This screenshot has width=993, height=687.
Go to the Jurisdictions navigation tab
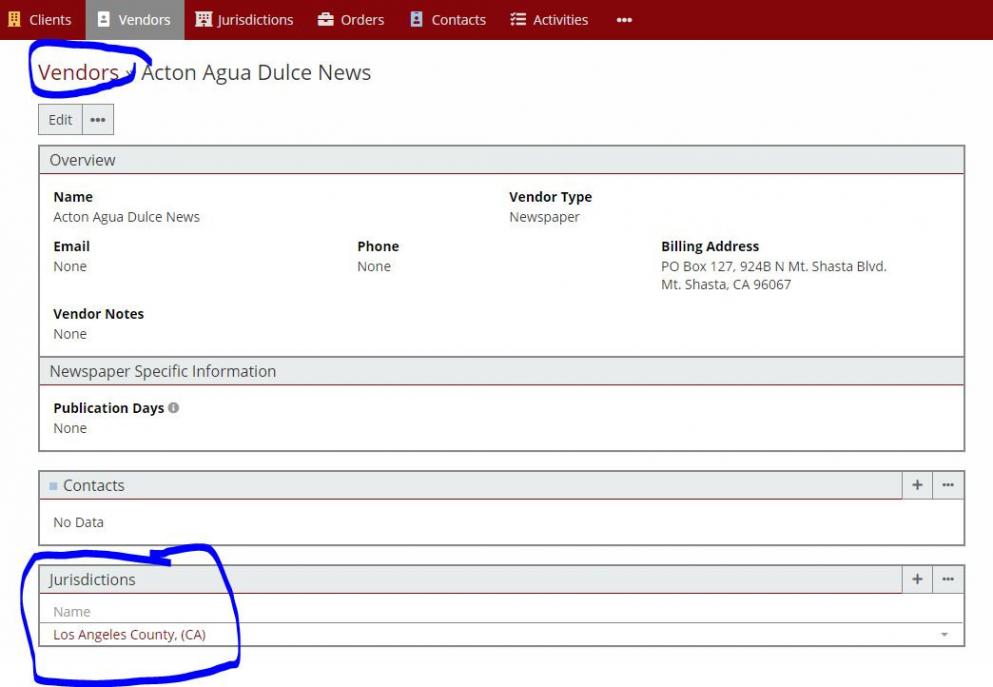245,20
